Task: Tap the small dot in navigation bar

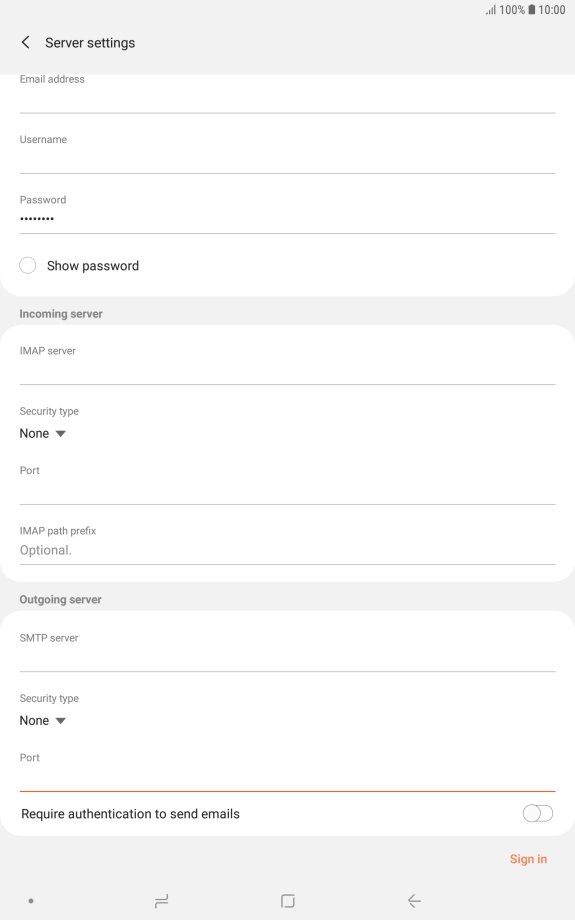Action: pos(31,901)
